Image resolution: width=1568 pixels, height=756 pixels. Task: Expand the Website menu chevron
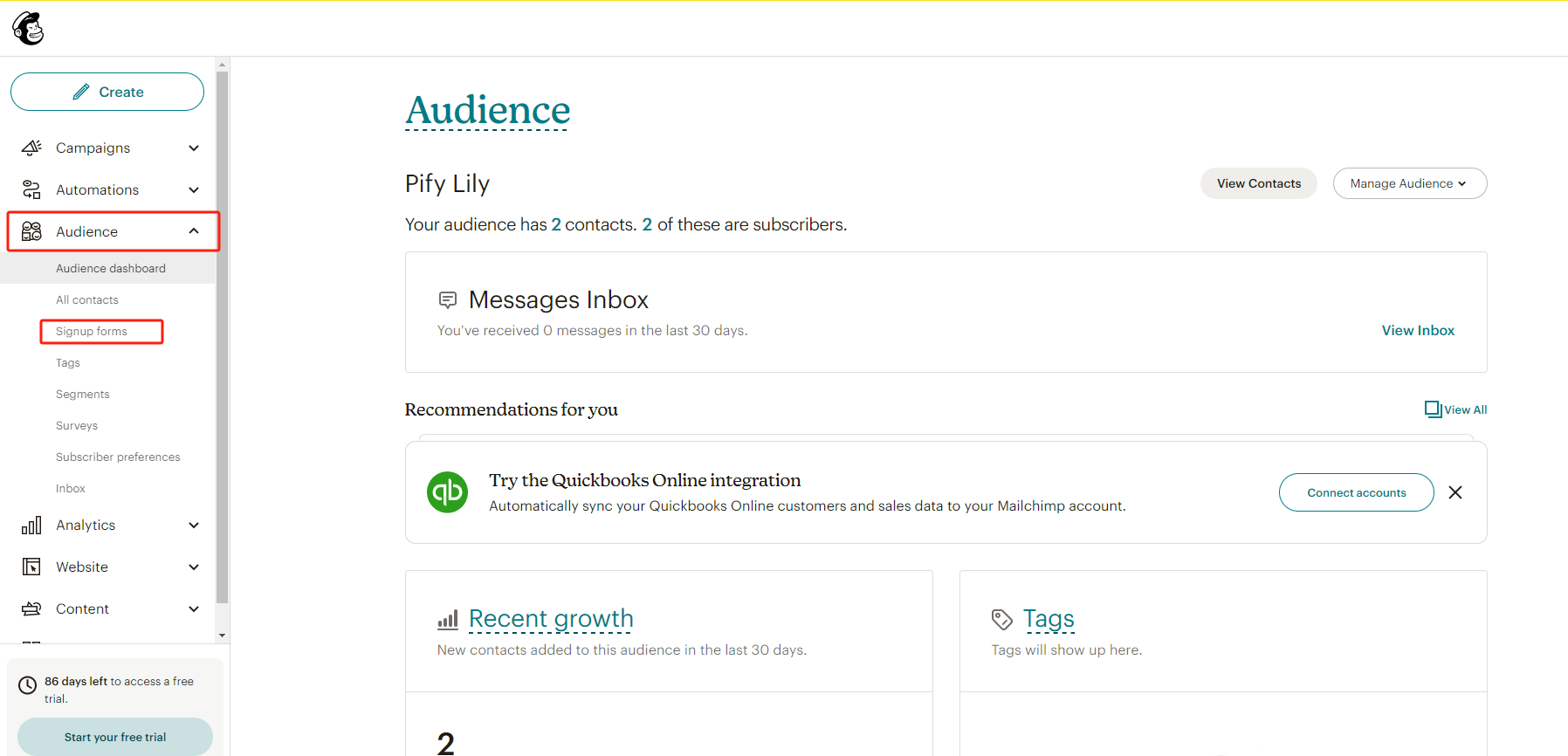point(194,567)
